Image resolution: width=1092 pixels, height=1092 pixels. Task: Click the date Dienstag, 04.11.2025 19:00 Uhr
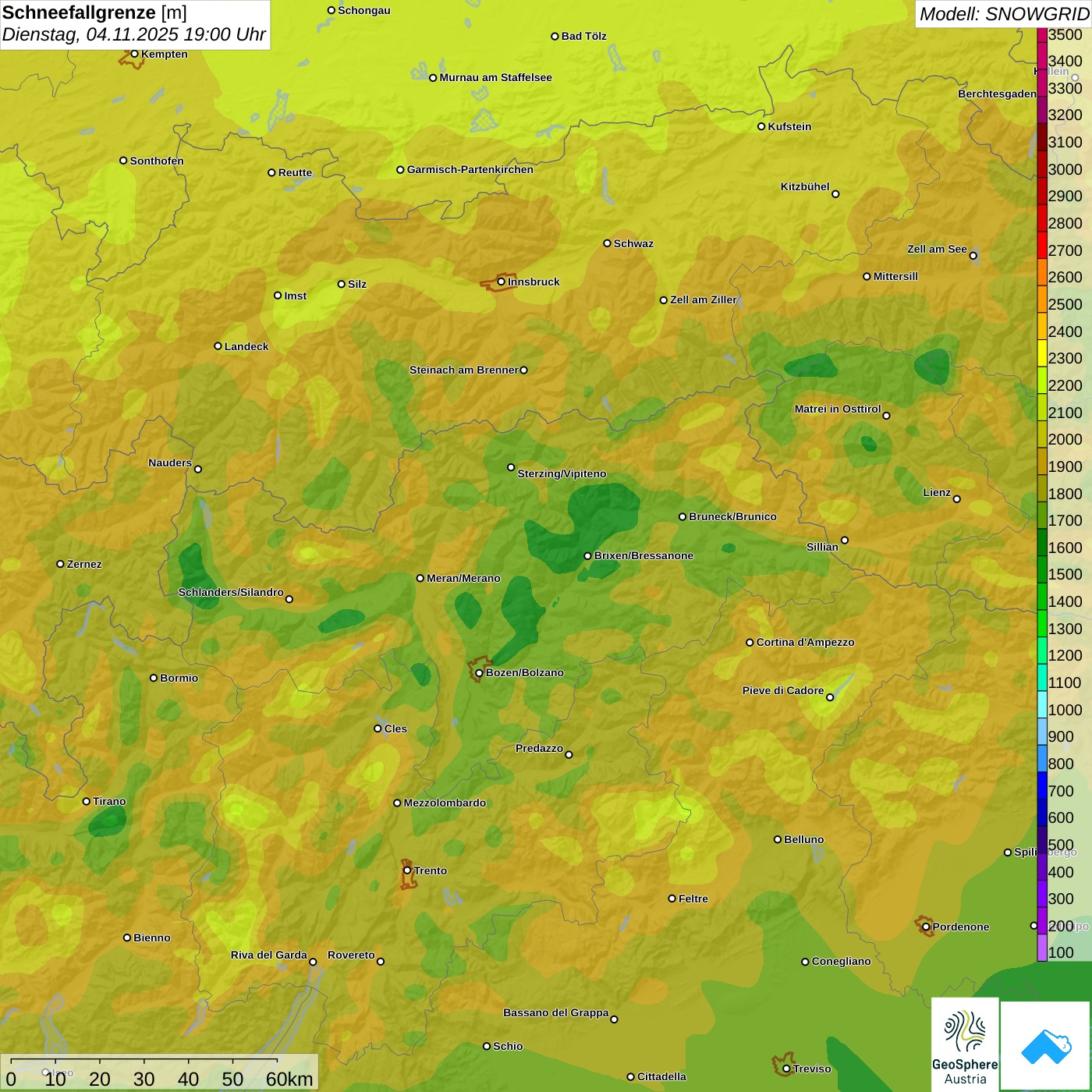click(134, 35)
